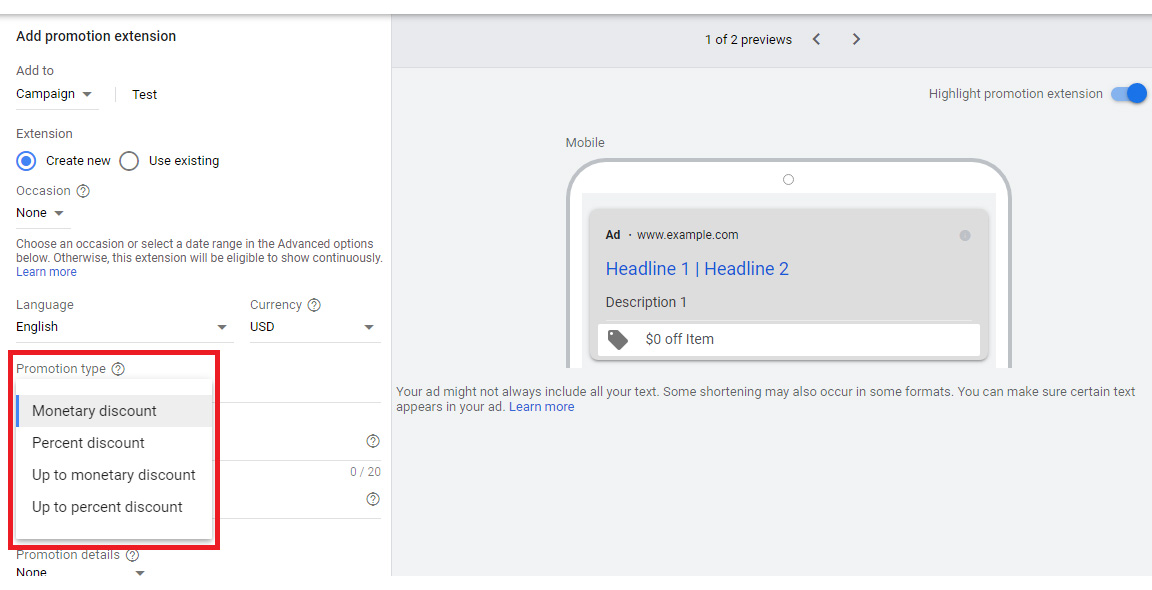Show the next ad preview

point(856,39)
